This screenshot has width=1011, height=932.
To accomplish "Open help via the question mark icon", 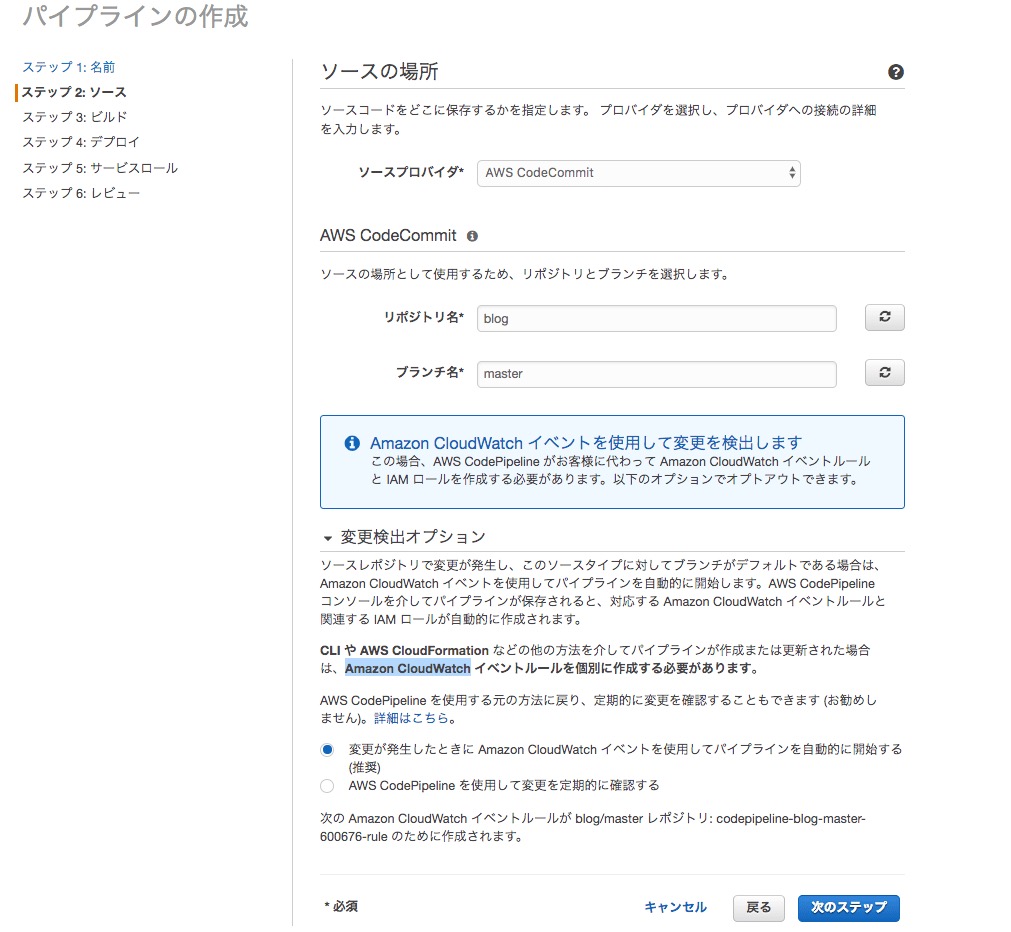I will [896, 72].
